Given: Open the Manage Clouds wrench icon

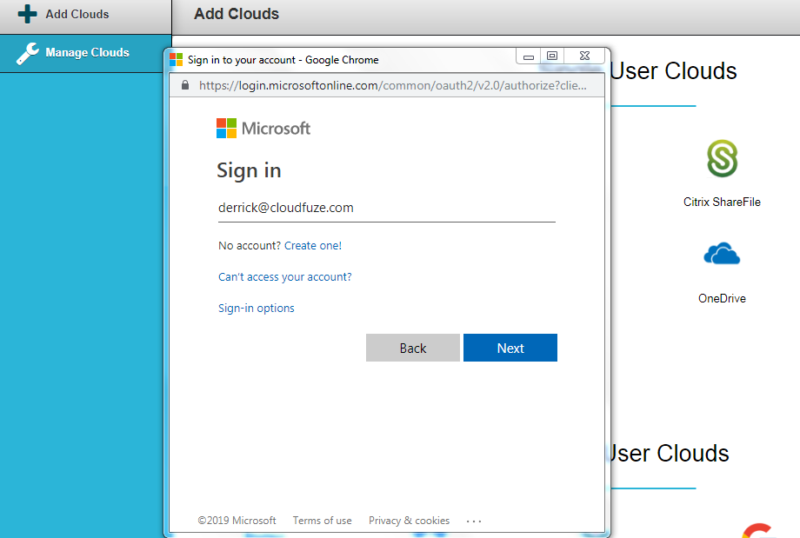Looking at the screenshot, I should click(27, 53).
